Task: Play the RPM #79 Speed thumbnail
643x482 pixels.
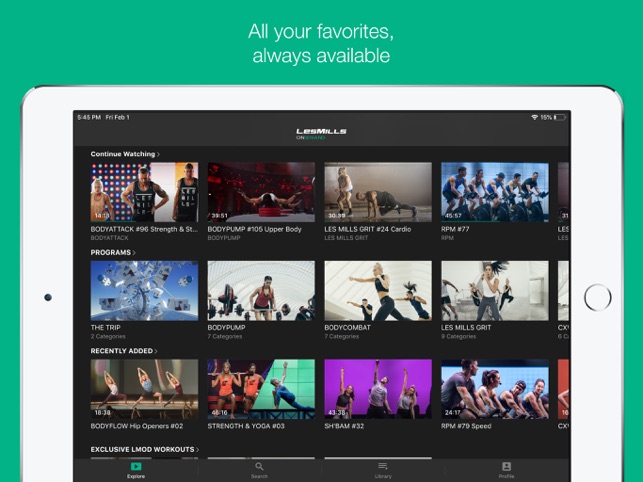Action: [x=495, y=389]
